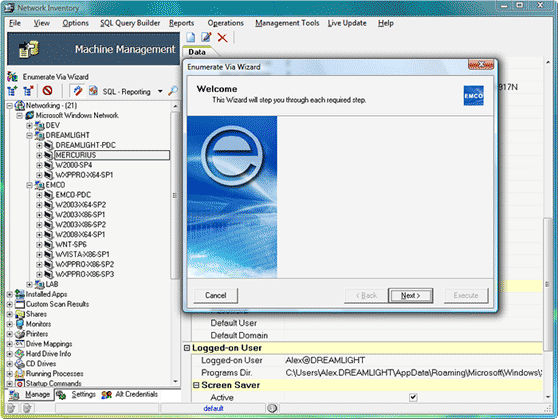Click the first status bar icon at bottom left
Image resolution: width=558 pixels, height=419 pixels.
click(11, 408)
